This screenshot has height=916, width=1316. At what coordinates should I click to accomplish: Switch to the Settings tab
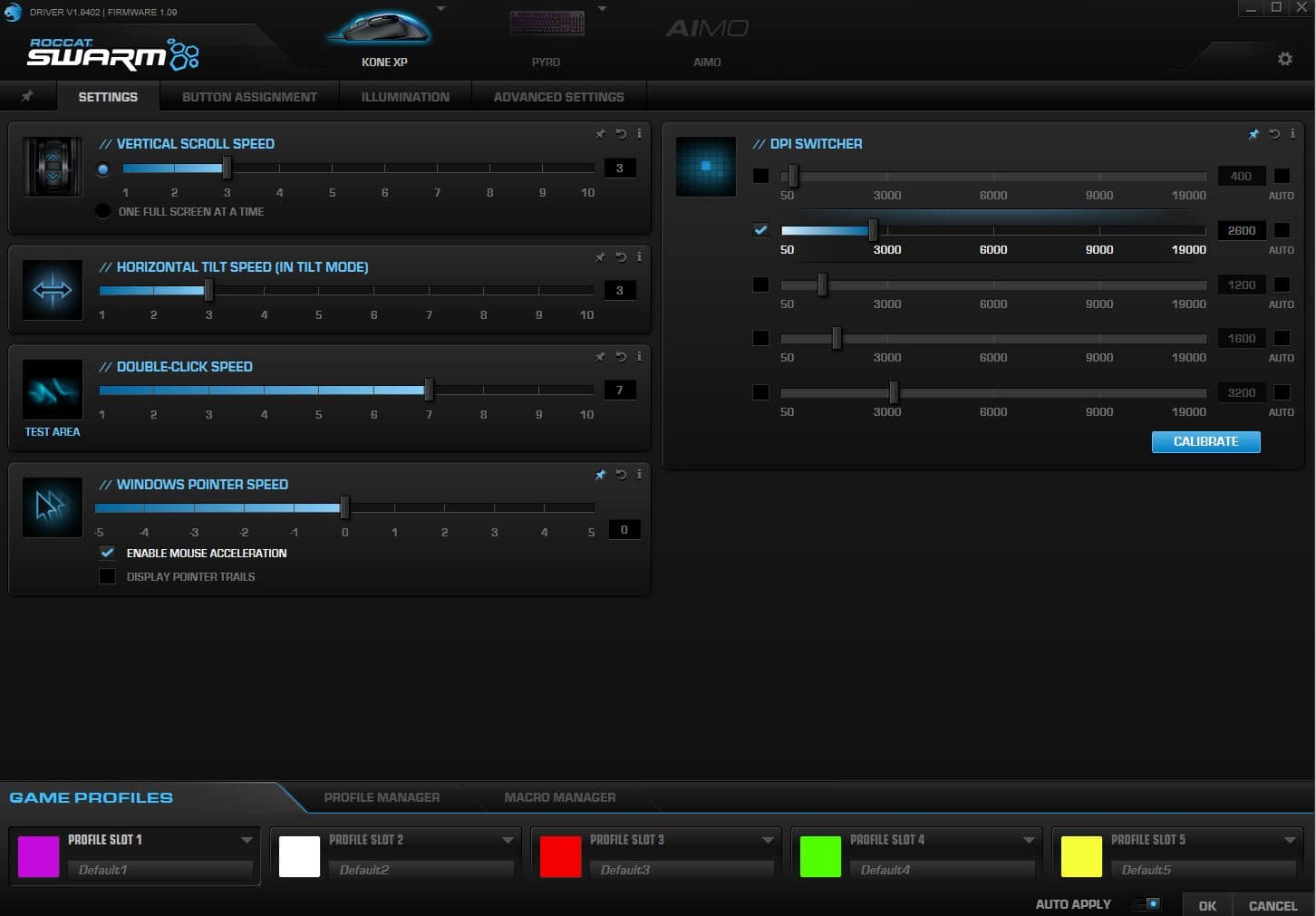(x=108, y=97)
